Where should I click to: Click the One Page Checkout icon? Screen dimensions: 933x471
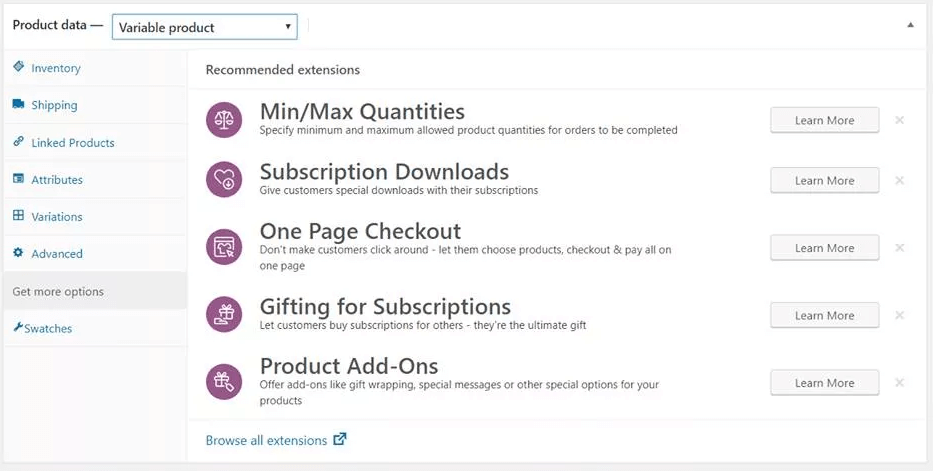tap(224, 247)
